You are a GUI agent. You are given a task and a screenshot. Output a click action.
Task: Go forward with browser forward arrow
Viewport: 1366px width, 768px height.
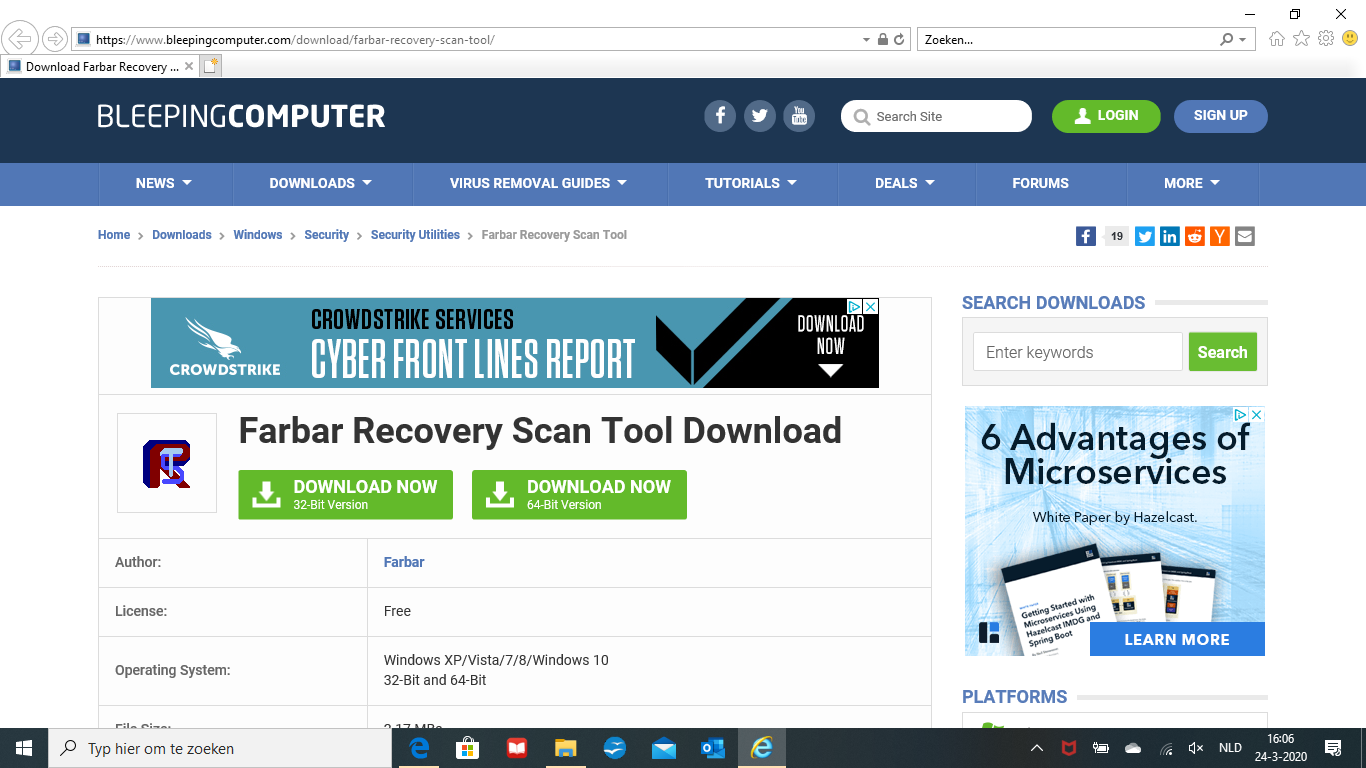(54, 39)
